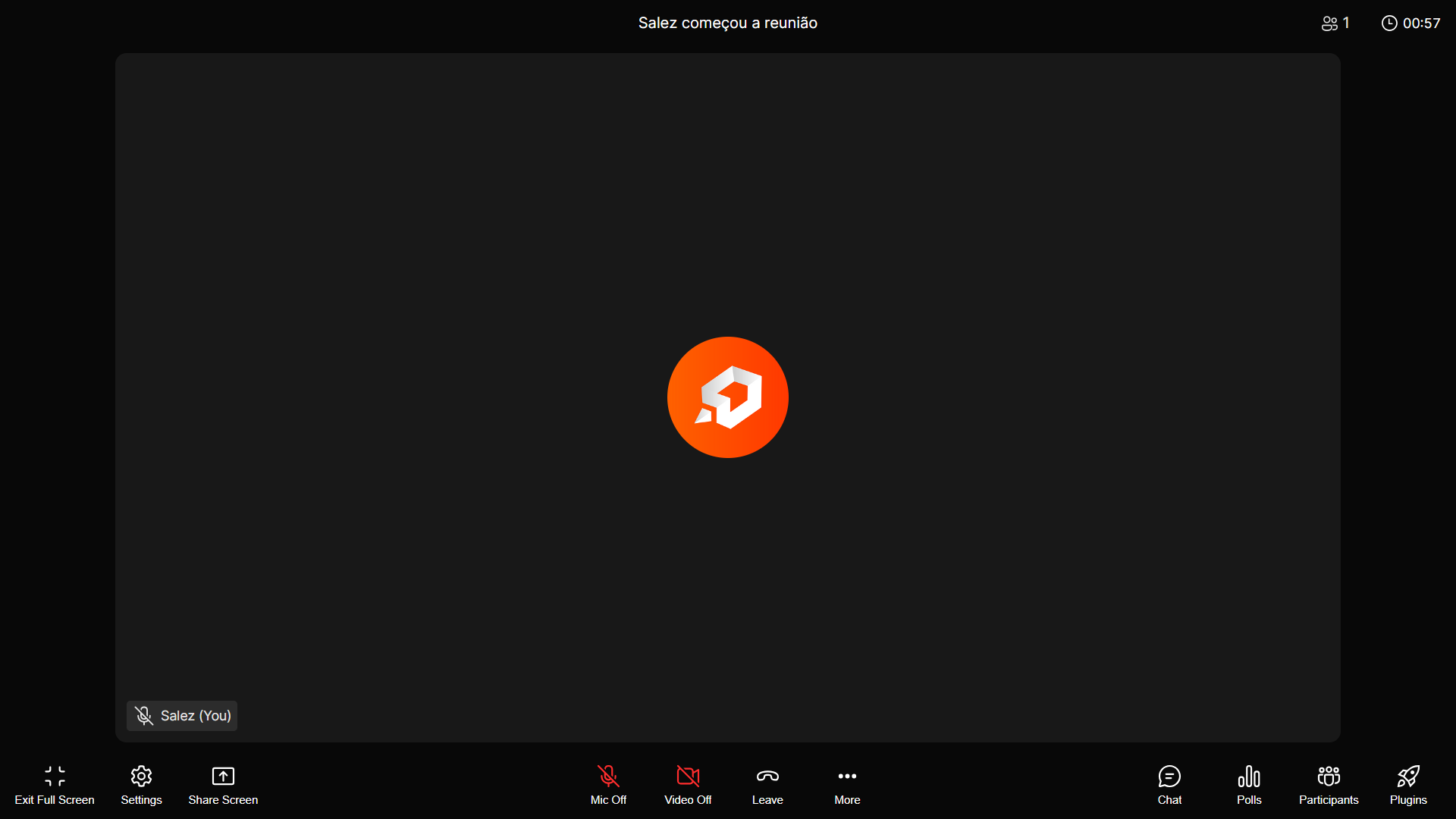Open the Chat panel
The image size is (1456, 819).
(x=1169, y=785)
